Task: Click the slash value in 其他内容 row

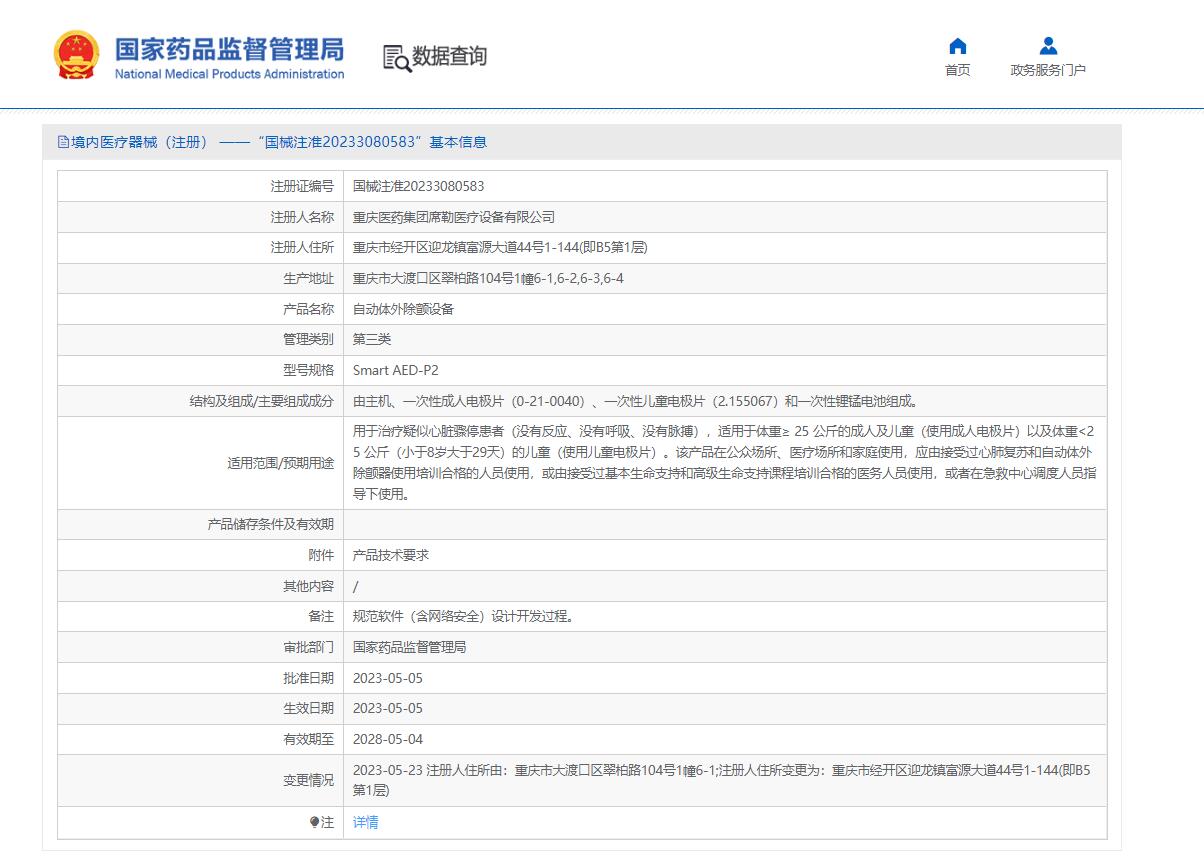Action: [x=355, y=586]
